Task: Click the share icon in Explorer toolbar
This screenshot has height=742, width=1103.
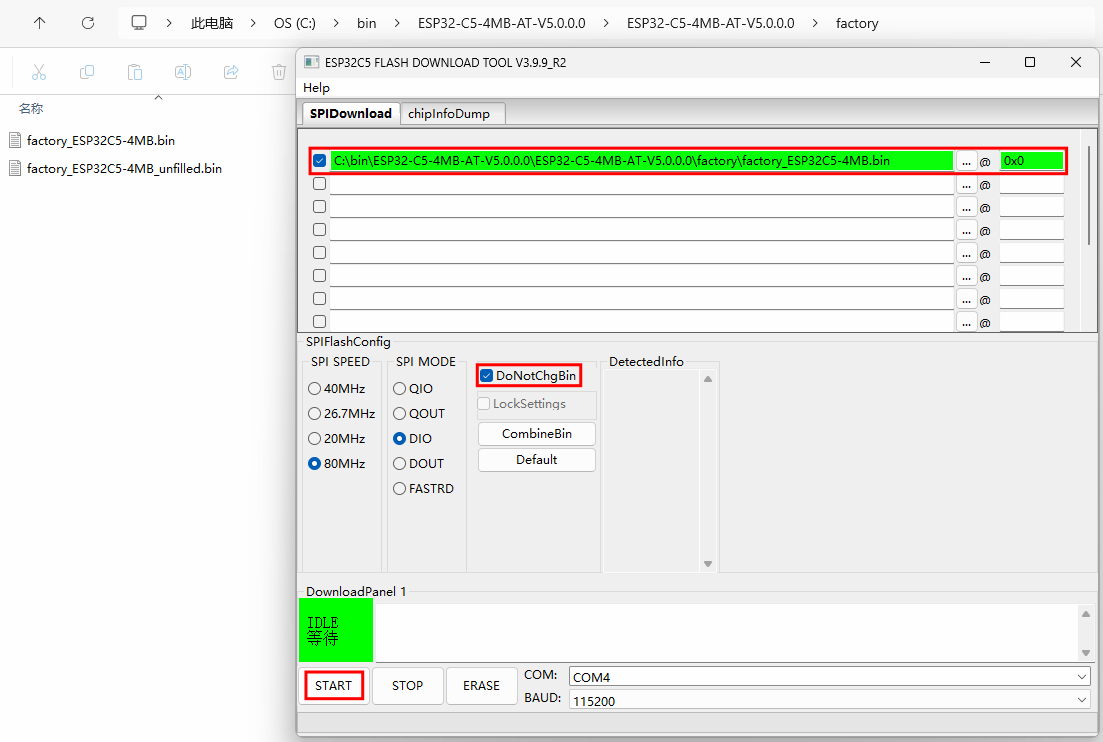Action: 231,72
